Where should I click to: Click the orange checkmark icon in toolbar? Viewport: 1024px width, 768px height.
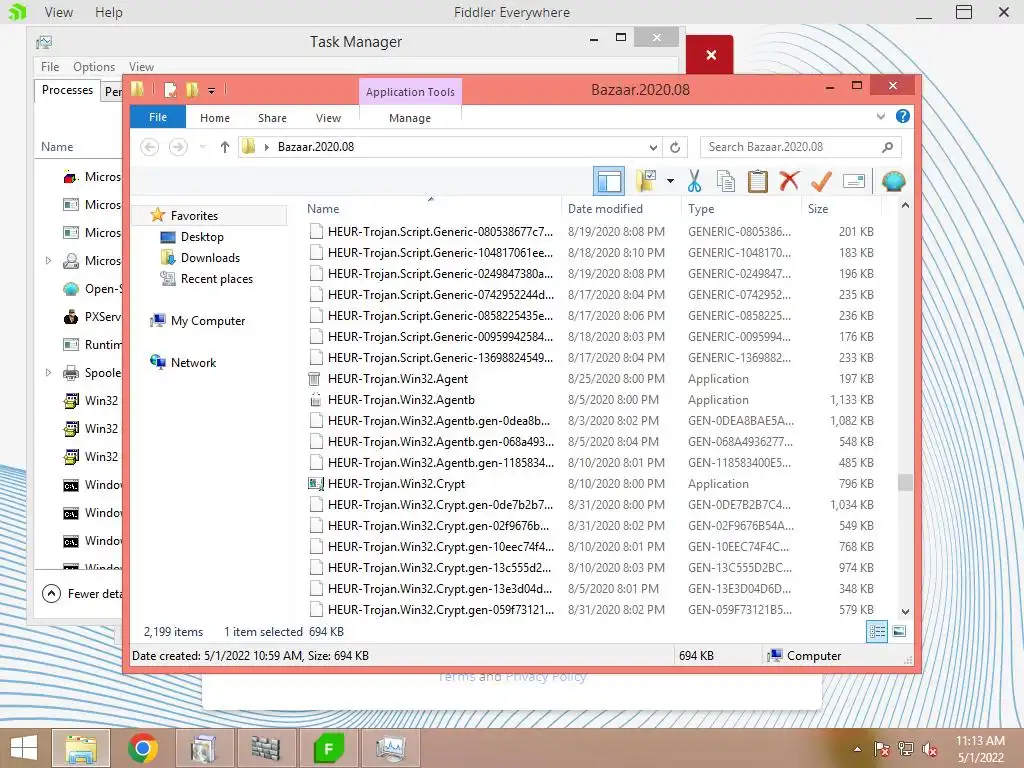(821, 181)
